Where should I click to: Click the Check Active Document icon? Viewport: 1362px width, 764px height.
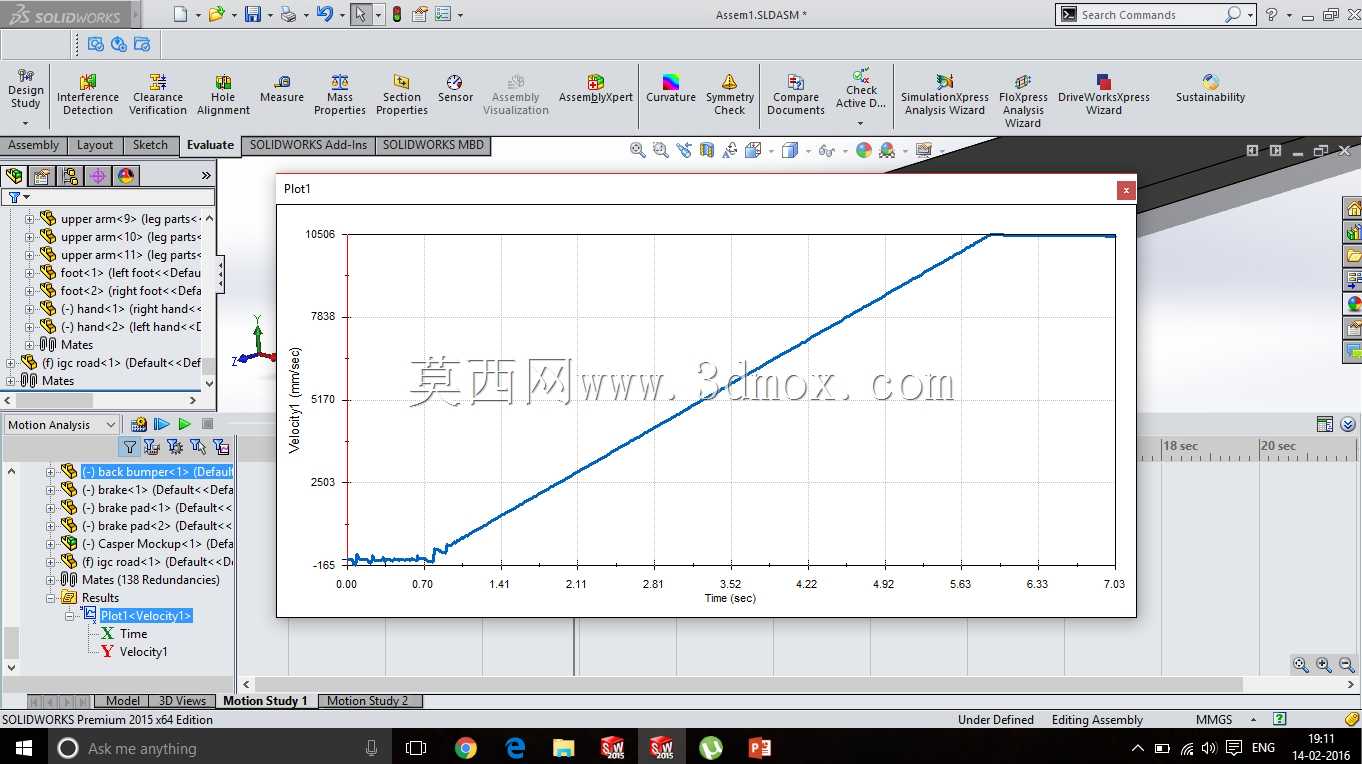(x=861, y=75)
